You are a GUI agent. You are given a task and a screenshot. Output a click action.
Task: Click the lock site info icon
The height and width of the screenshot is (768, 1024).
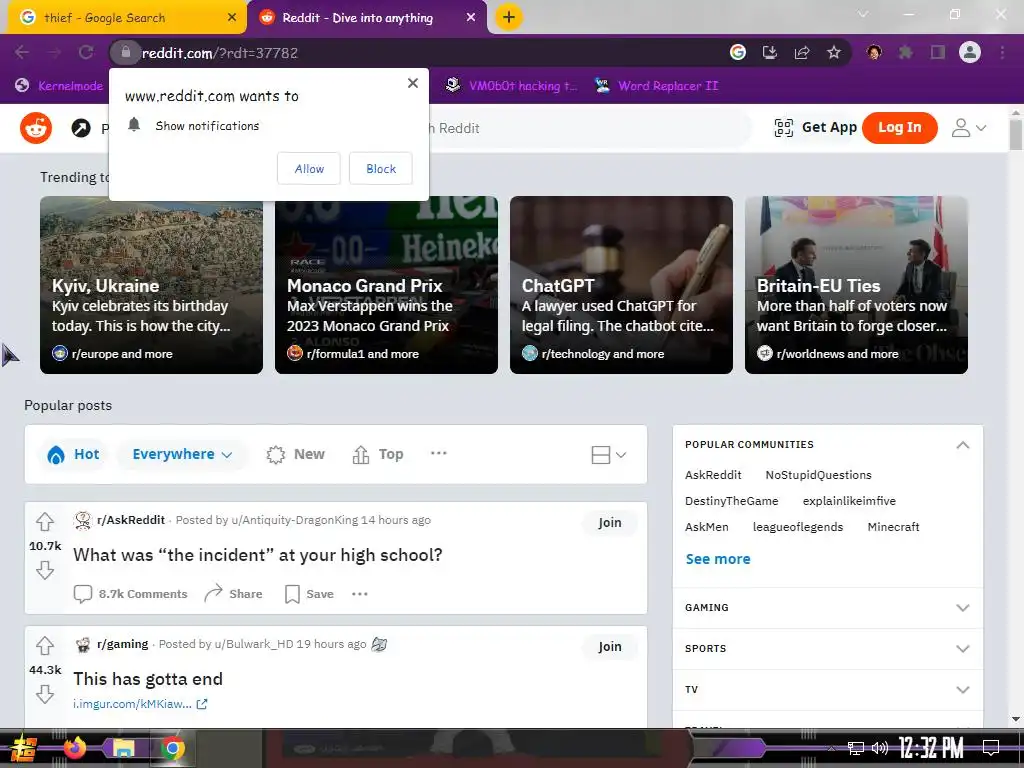click(125, 52)
